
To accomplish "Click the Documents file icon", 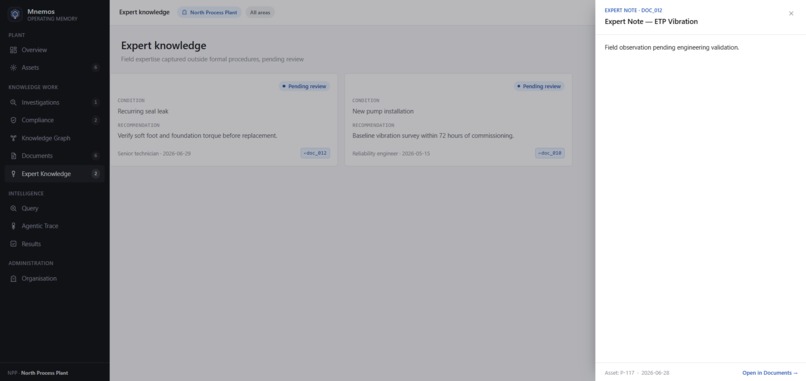I will click(13, 156).
